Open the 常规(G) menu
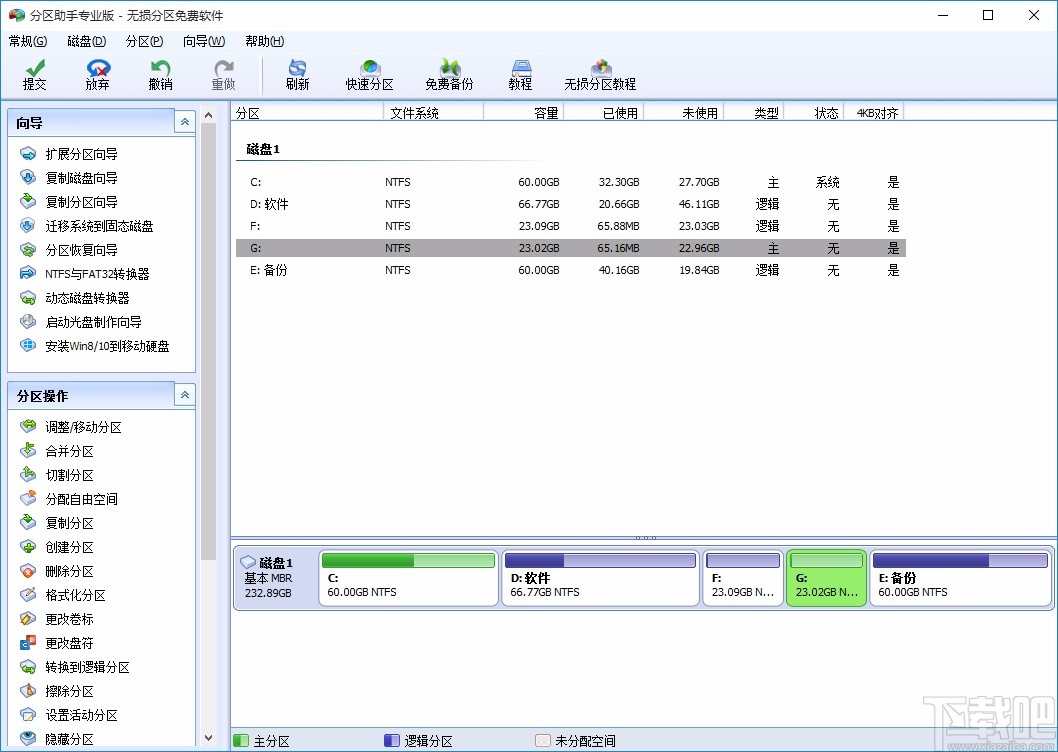This screenshot has height=752, width=1058. [x=28, y=41]
